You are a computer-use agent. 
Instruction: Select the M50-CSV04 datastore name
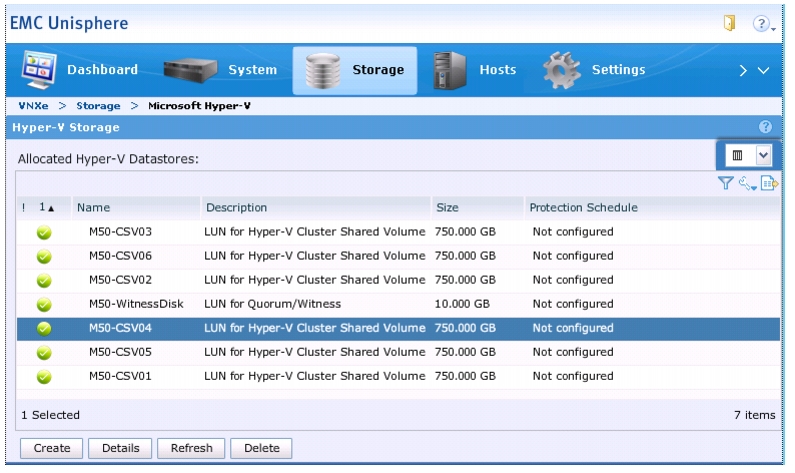coord(120,328)
